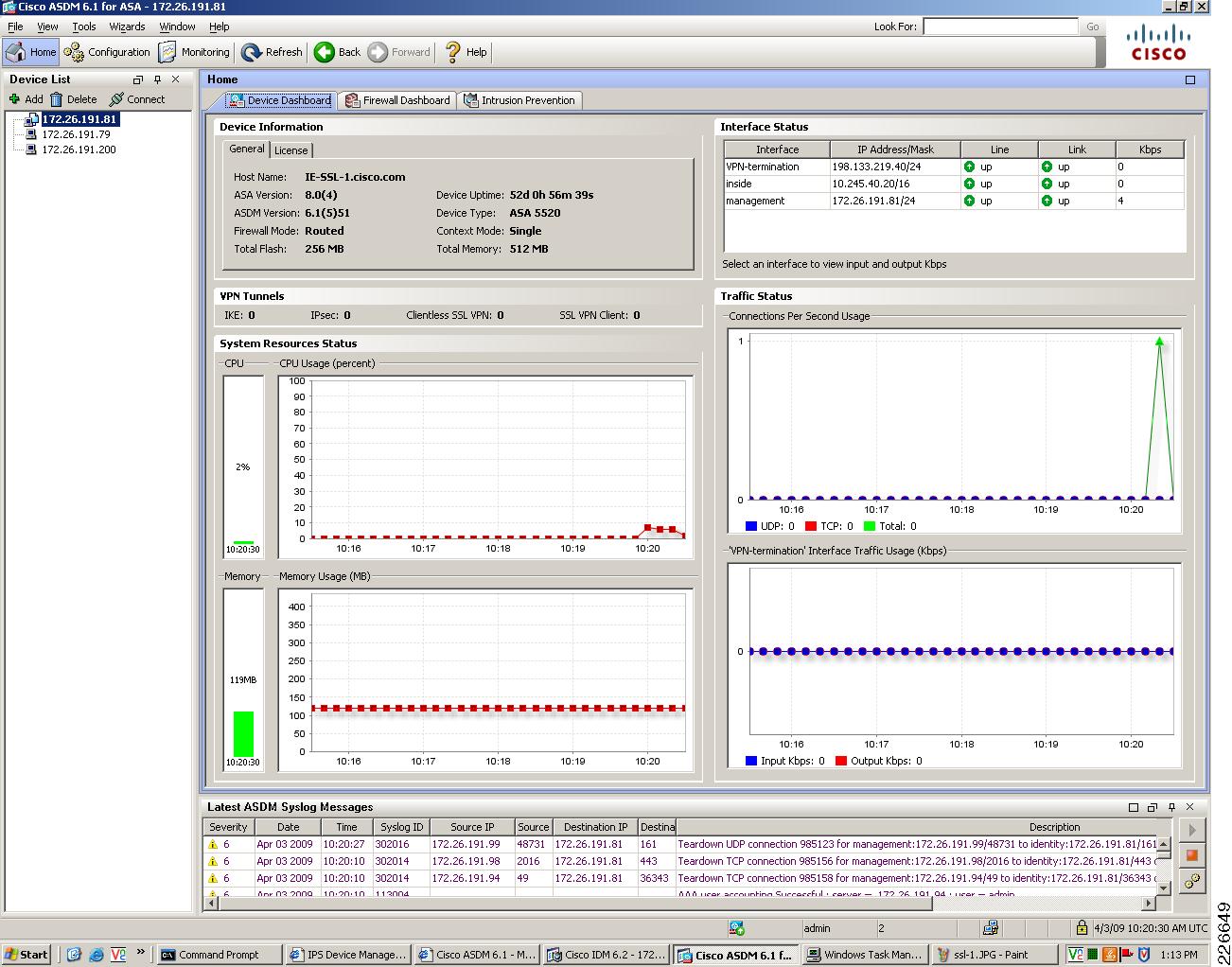Click in the Look For search field
The image size is (1232, 967).
point(1000,26)
